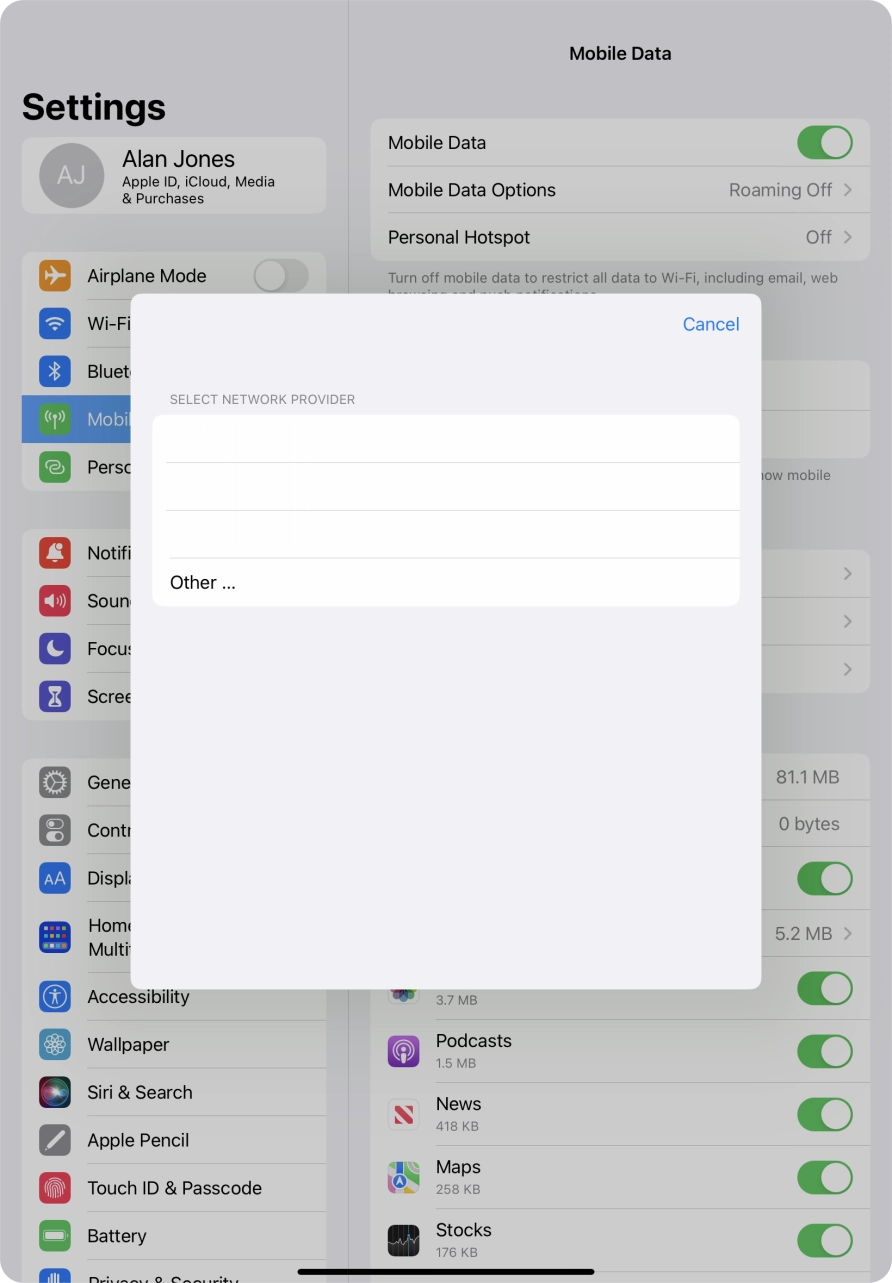
Task: Expand Mobile Data Options chevron
Action: pos(848,190)
